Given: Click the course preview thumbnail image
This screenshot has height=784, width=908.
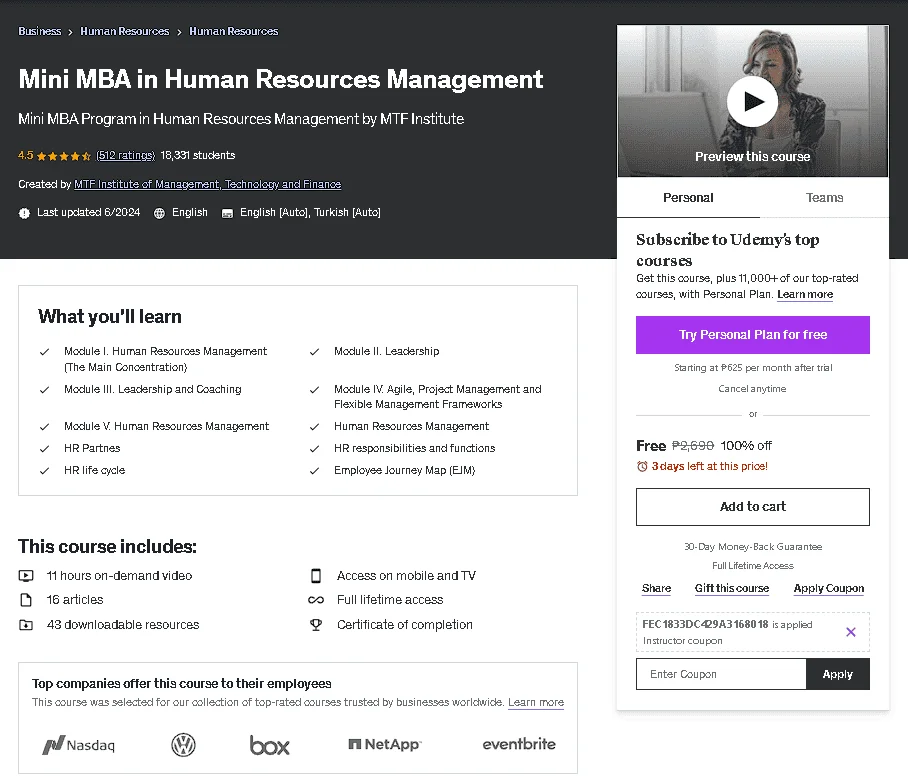Looking at the screenshot, I should (753, 101).
